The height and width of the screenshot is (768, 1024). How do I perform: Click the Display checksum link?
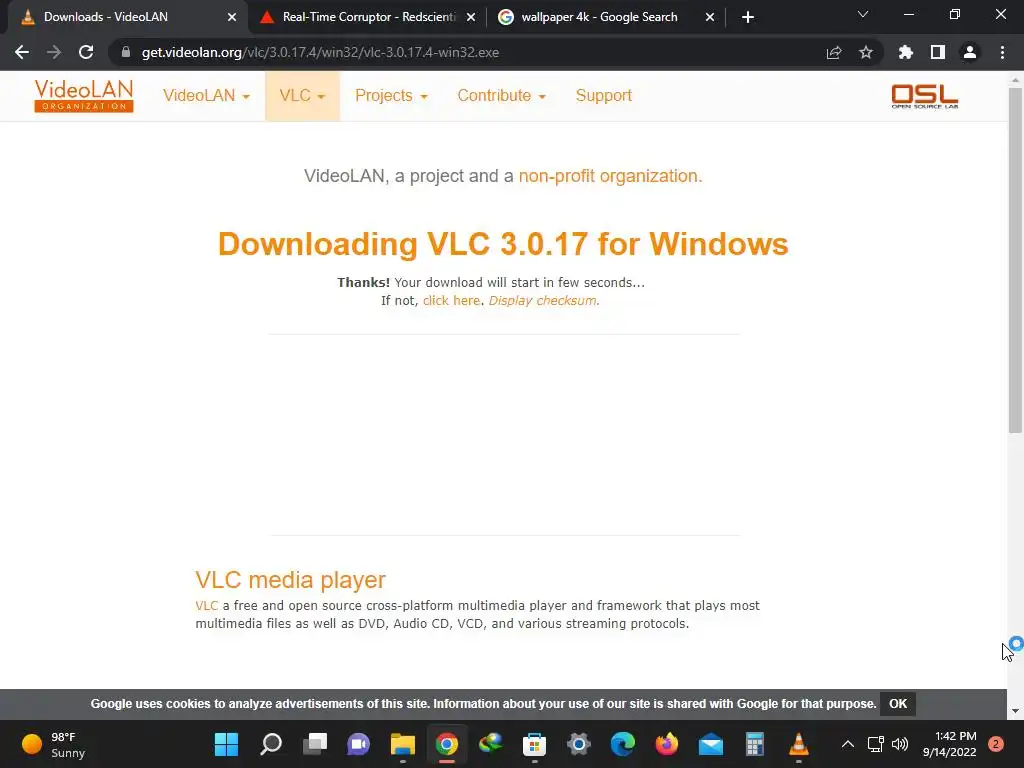[x=542, y=300]
